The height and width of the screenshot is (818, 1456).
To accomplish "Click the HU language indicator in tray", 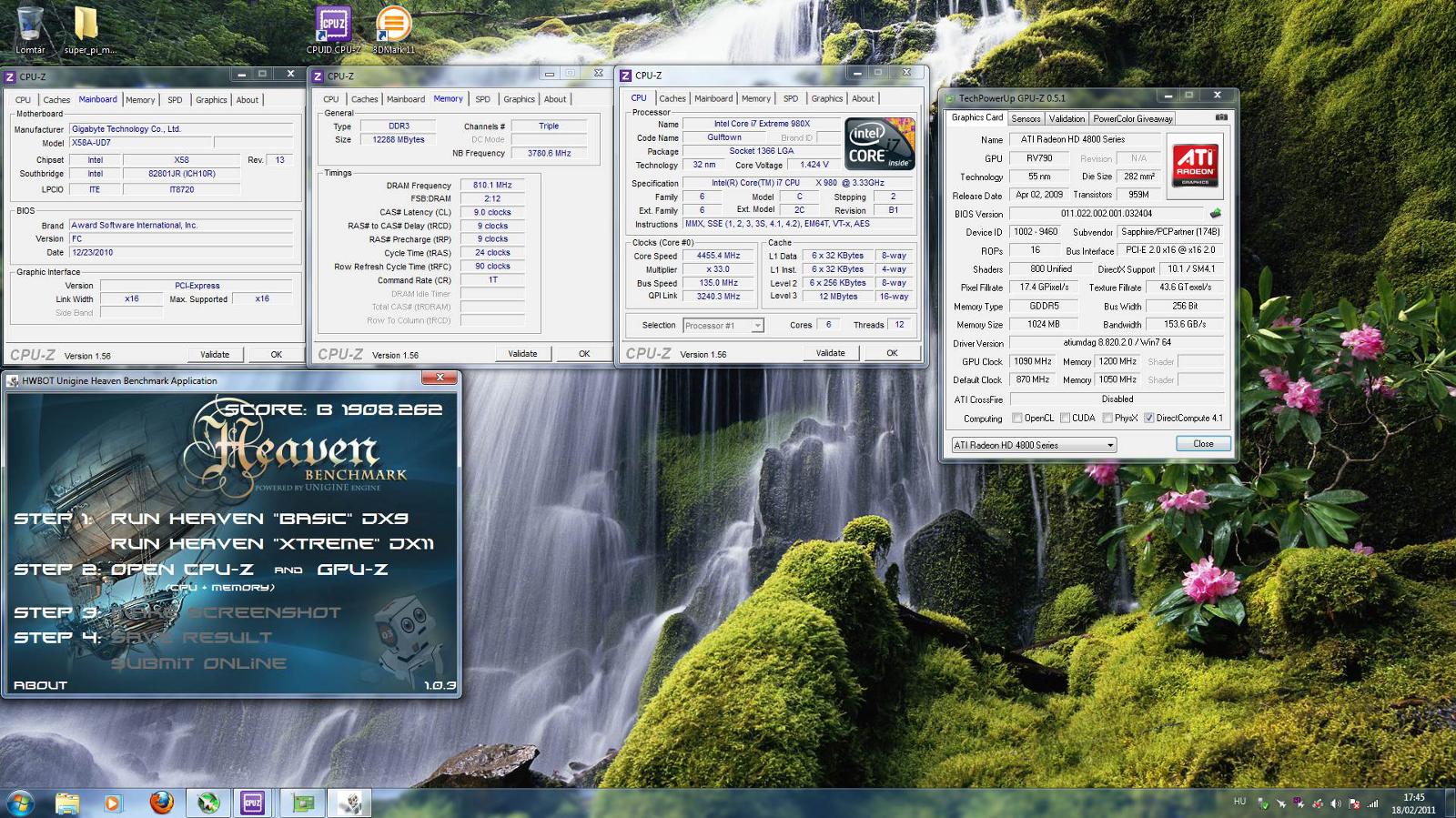I will (1239, 802).
